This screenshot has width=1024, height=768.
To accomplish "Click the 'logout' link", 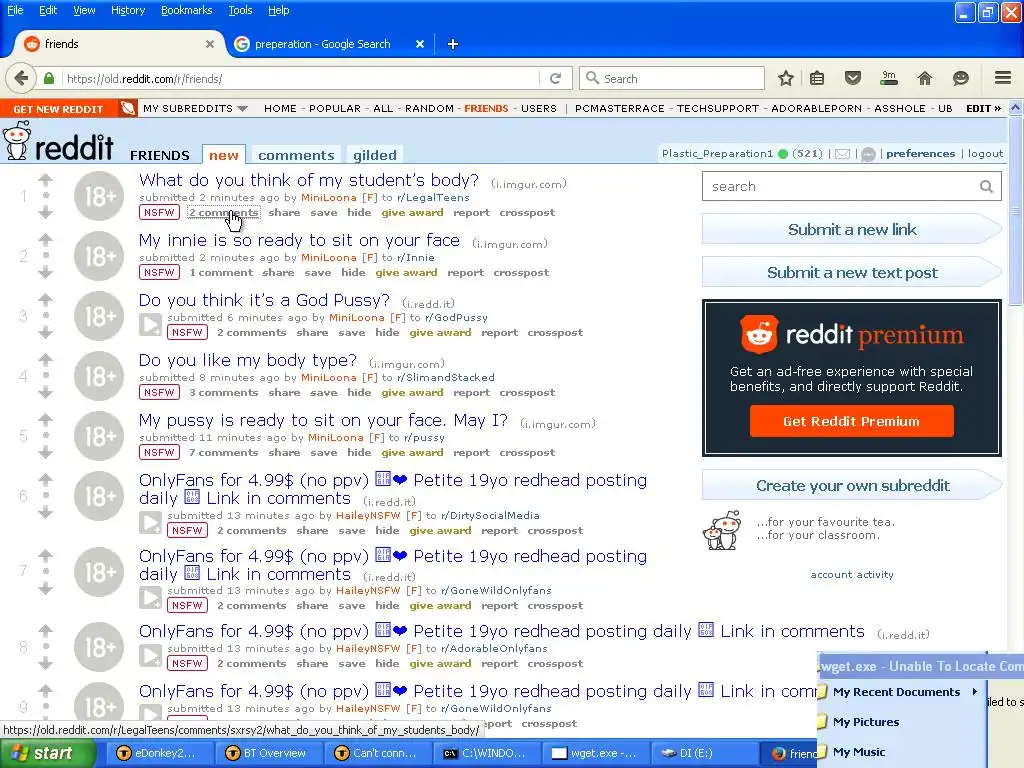I will click(x=985, y=153).
